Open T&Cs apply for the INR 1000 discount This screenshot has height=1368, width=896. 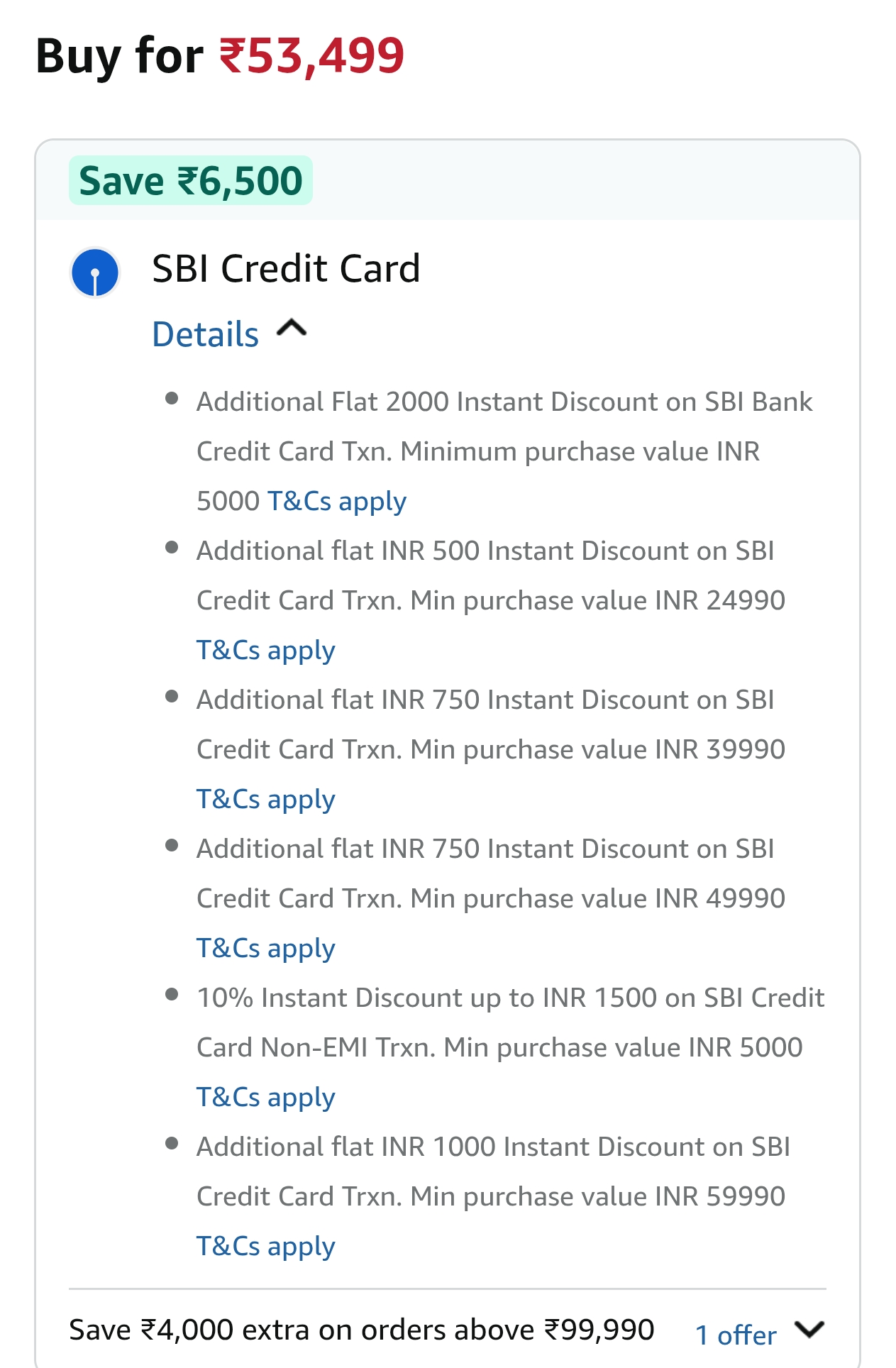[x=266, y=1246]
